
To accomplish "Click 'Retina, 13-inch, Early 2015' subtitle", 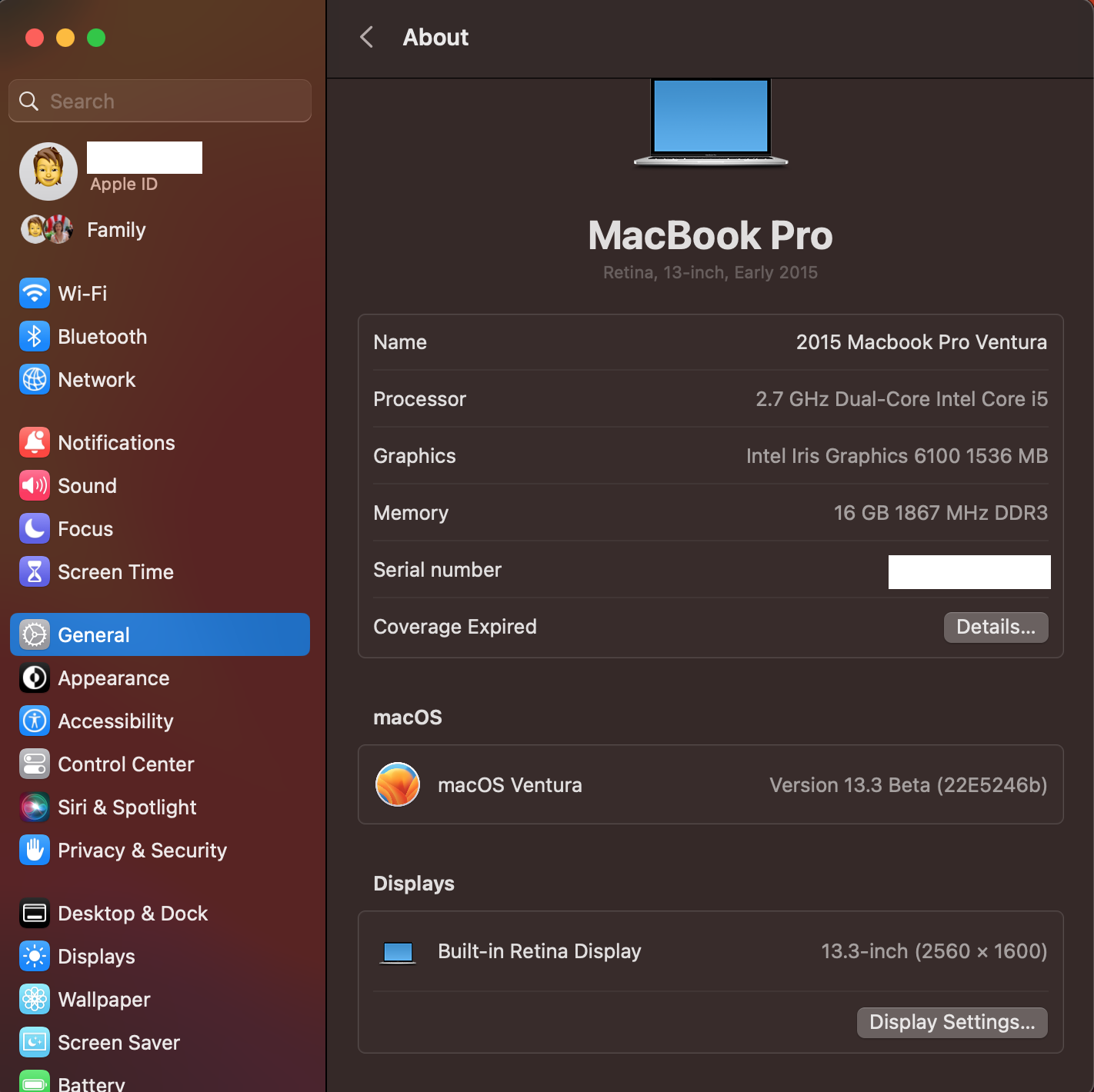I will (710, 272).
